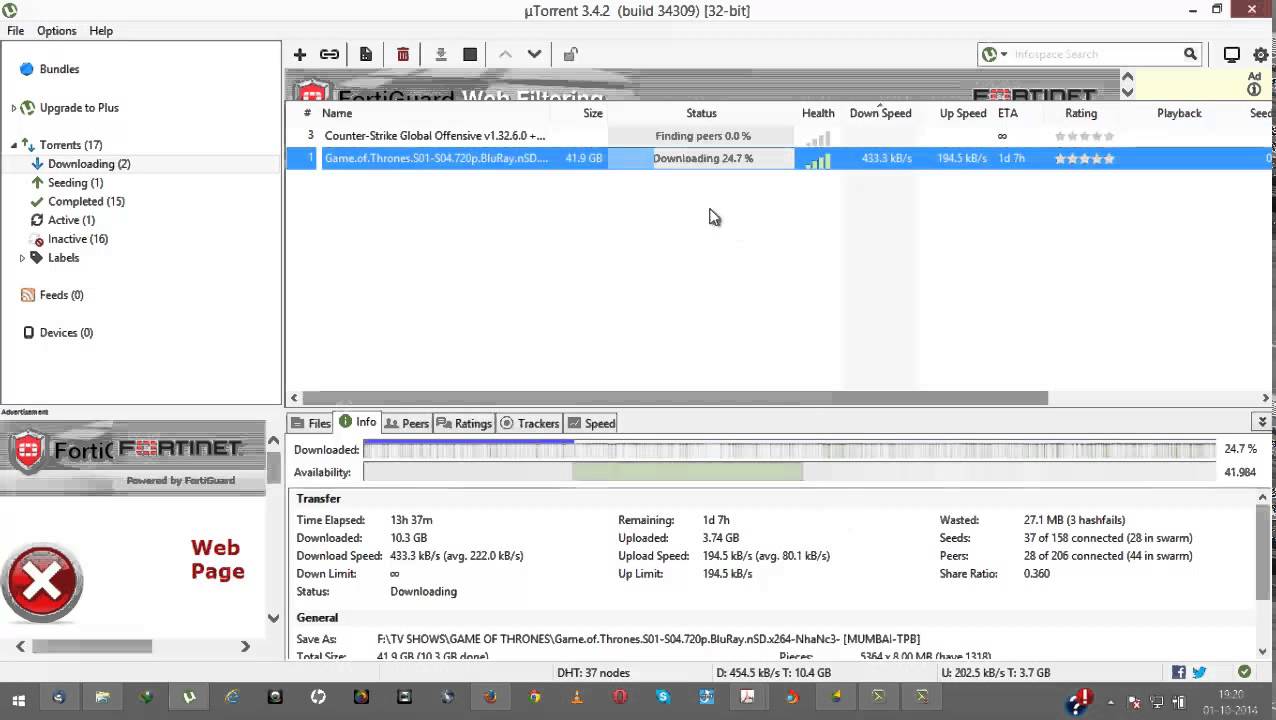
Task: Click the Infospace Search input field
Action: [1095, 55]
